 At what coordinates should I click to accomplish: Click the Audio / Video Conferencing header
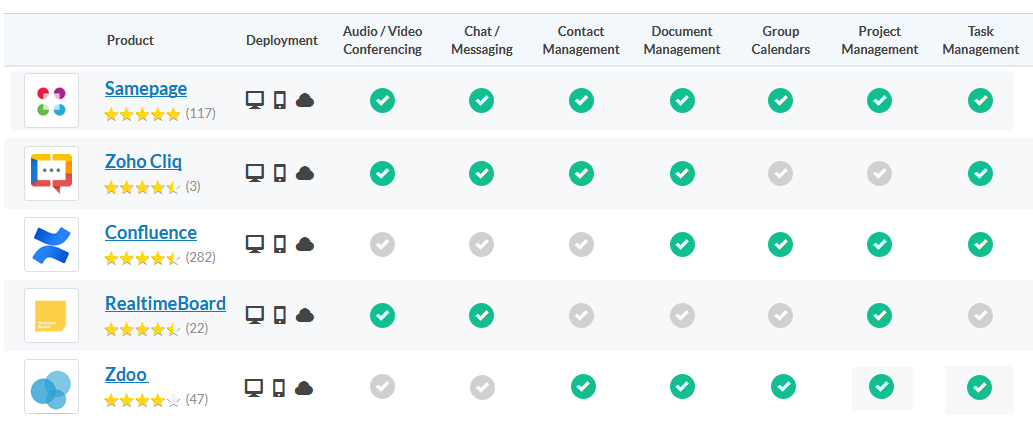point(383,40)
